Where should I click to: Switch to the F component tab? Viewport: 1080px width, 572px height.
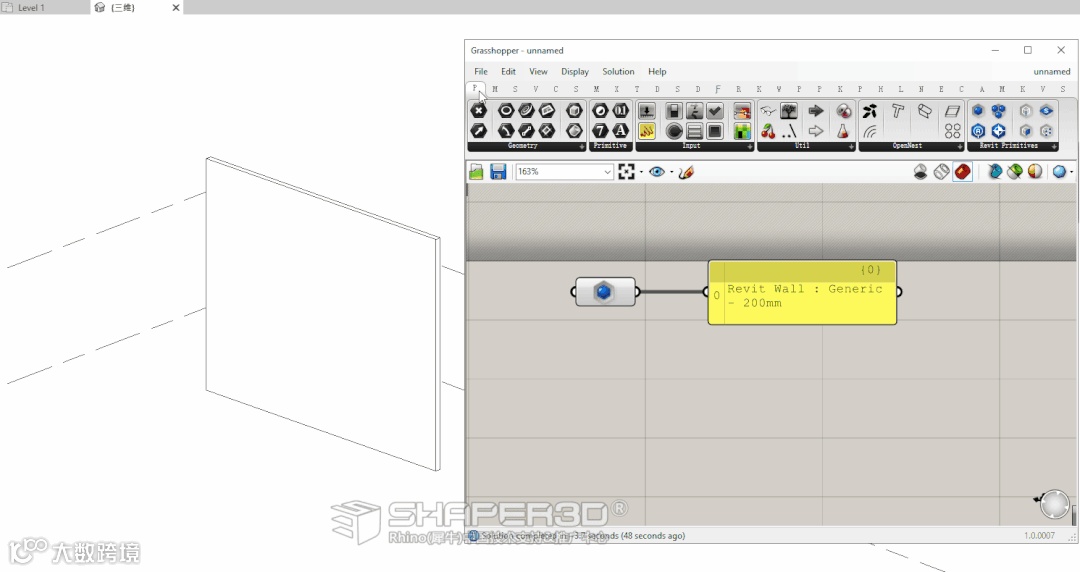718,89
